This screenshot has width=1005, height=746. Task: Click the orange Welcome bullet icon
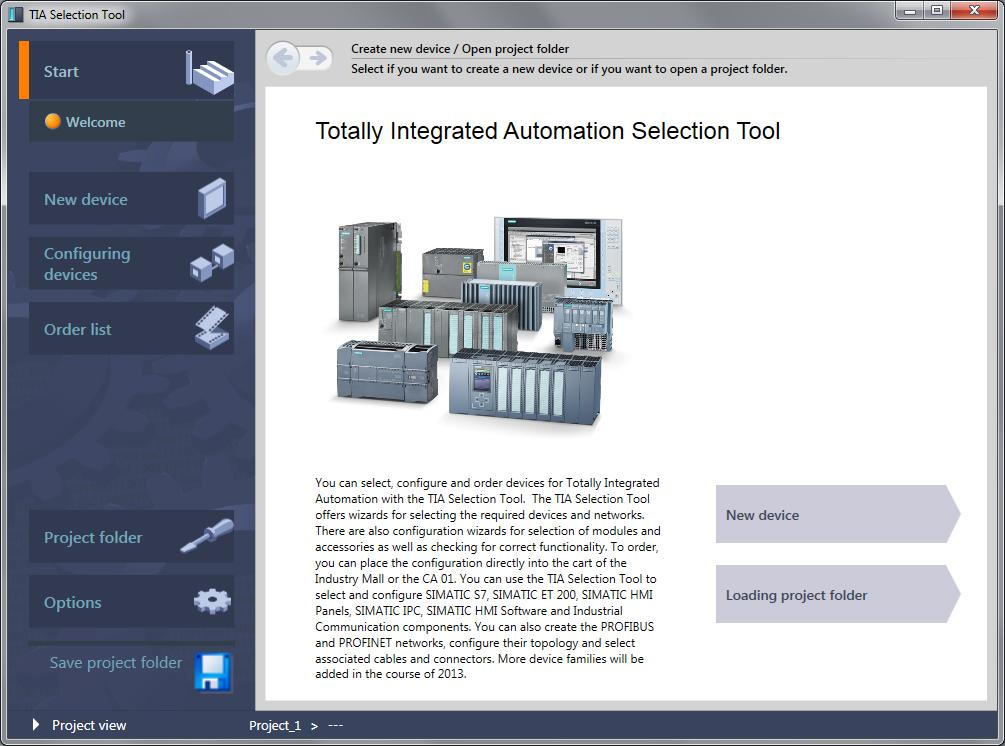click(53, 121)
